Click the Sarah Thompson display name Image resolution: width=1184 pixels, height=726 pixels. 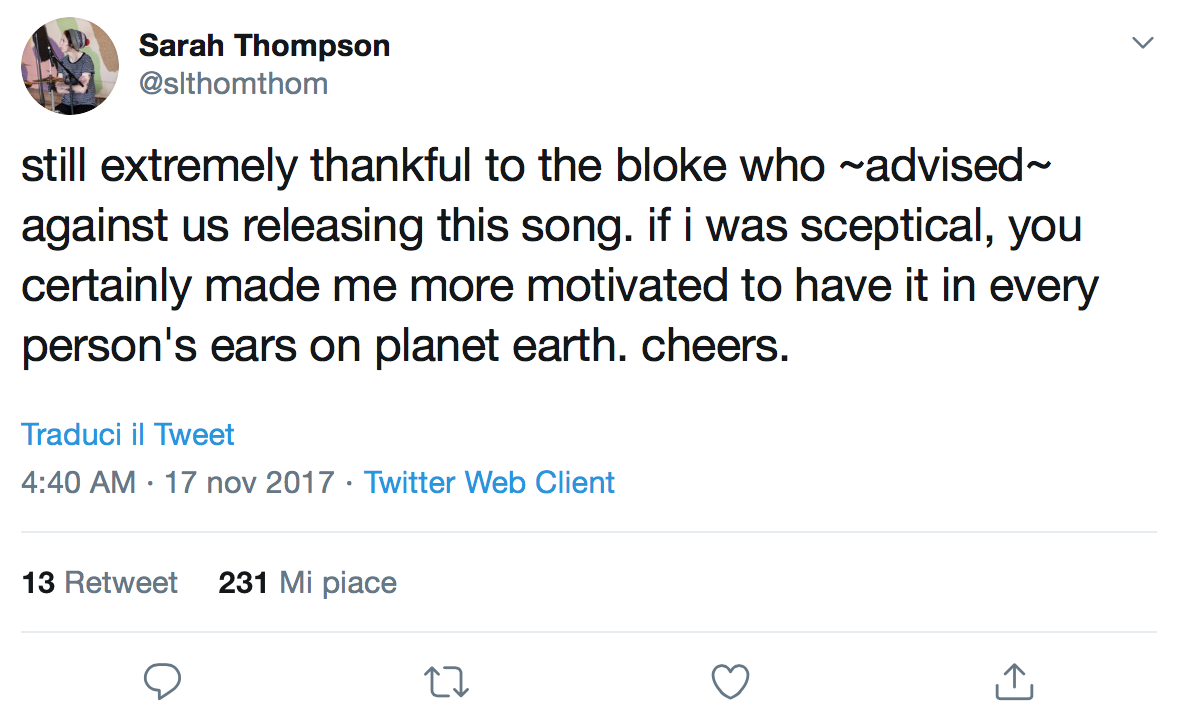pyautogui.click(x=264, y=45)
